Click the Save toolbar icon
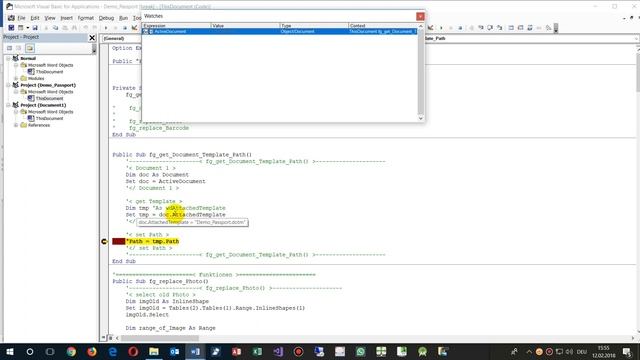The height and width of the screenshot is (360, 640). coord(35,28)
